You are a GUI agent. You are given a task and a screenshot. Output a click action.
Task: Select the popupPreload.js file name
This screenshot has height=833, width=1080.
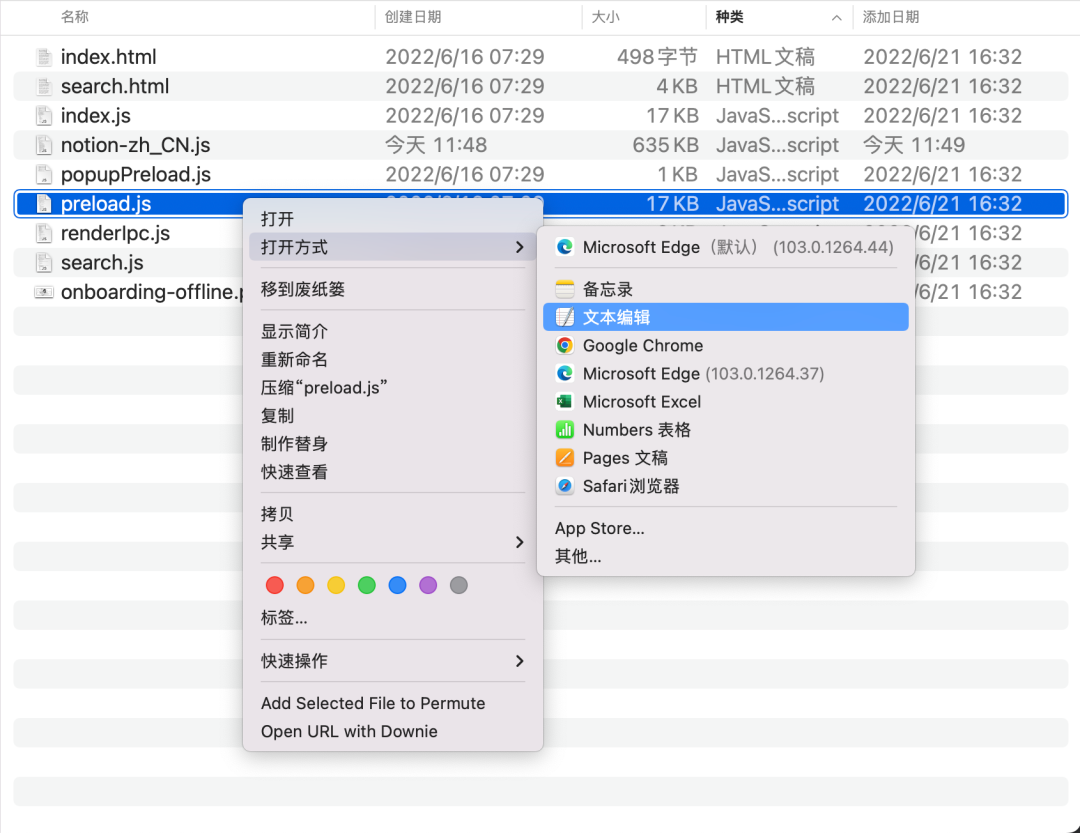pos(136,174)
